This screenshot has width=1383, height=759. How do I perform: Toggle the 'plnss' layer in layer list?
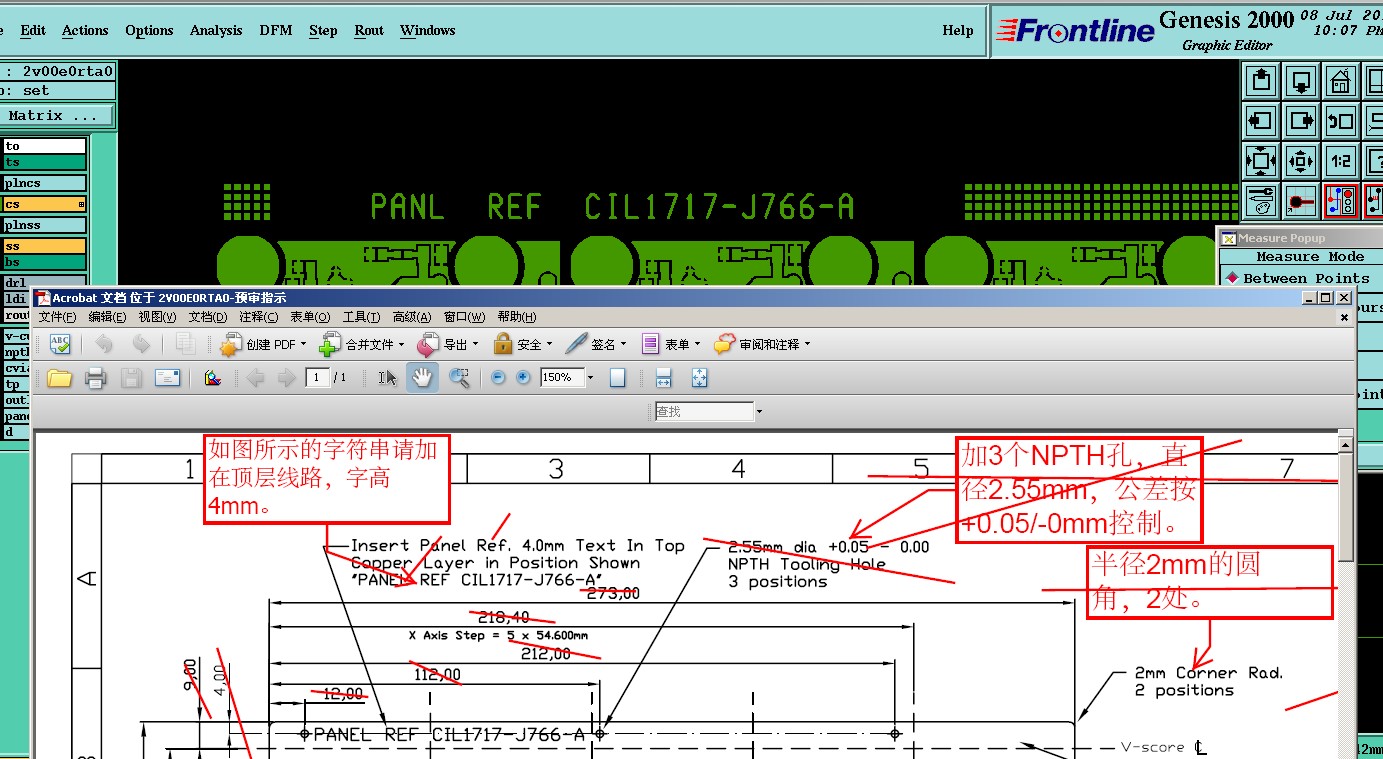pyautogui.click(x=44, y=225)
